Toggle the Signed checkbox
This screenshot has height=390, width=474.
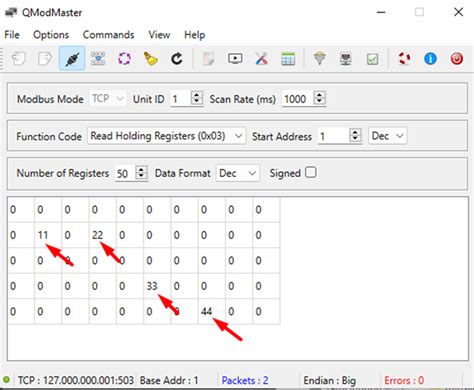click(x=310, y=173)
